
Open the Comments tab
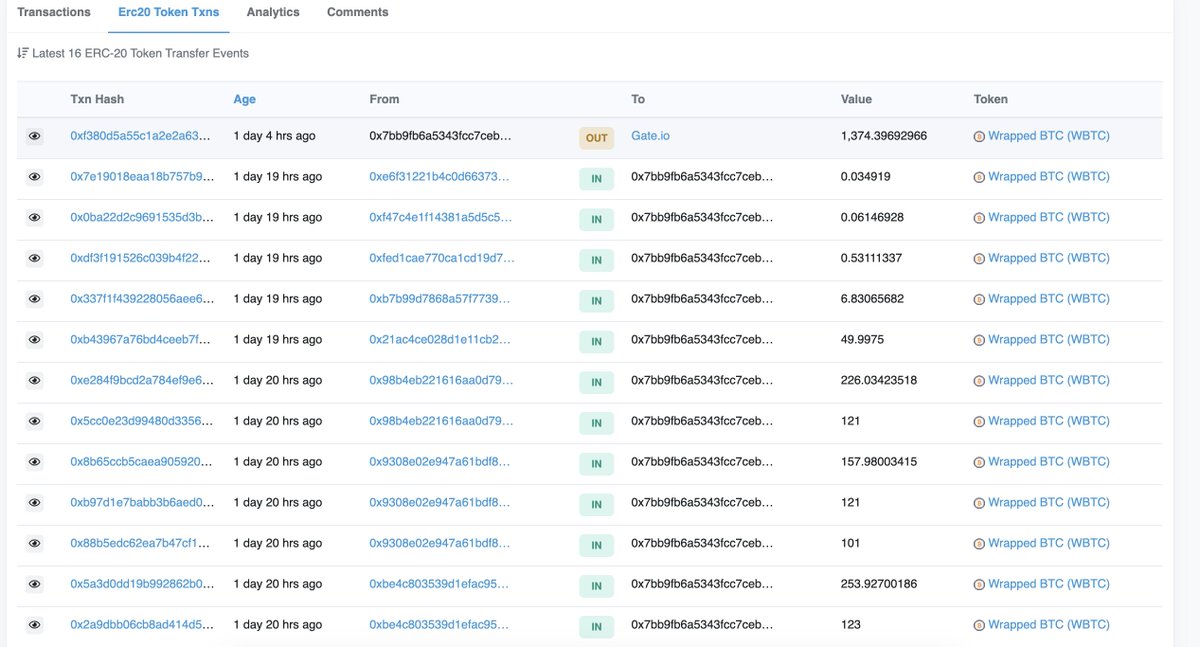356,12
